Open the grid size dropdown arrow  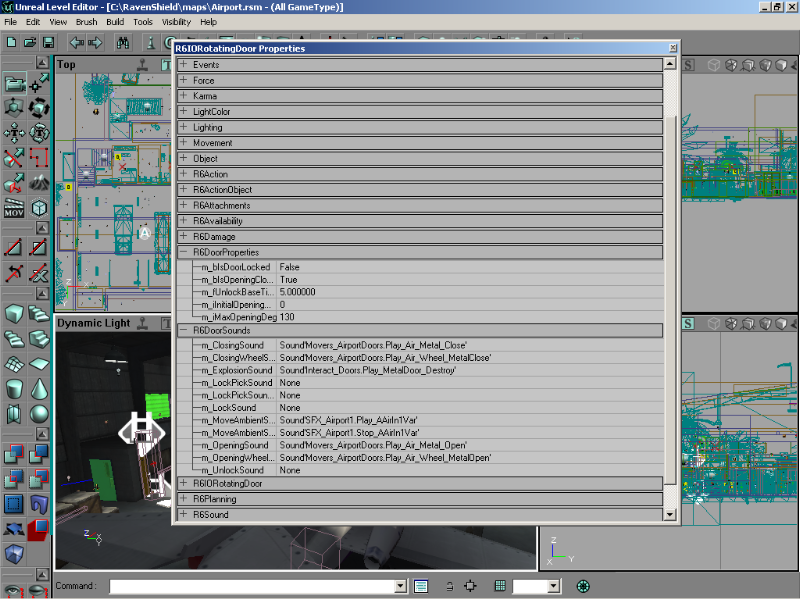click(x=554, y=586)
